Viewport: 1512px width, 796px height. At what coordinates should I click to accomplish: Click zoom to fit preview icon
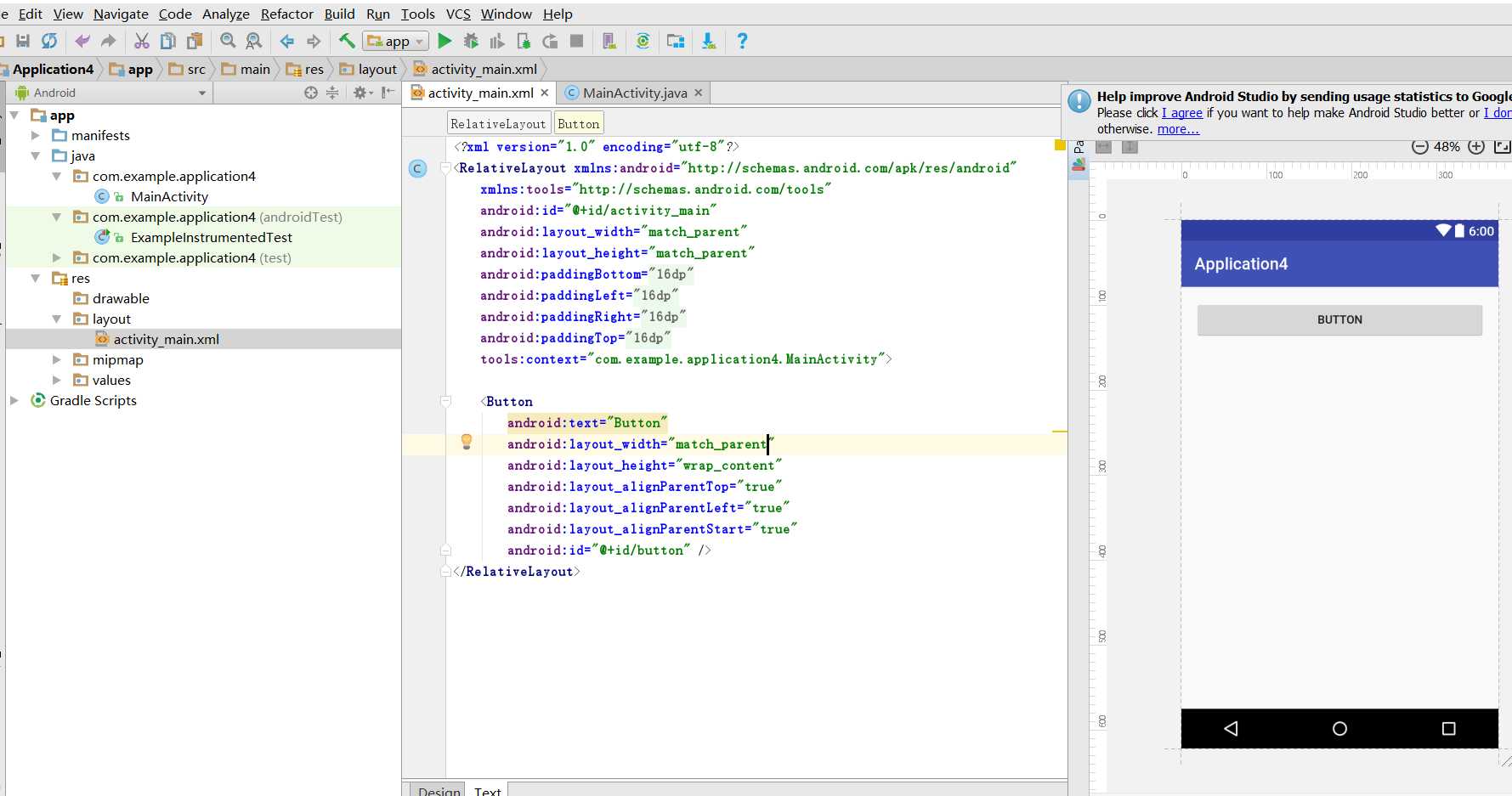(1503, 146)
